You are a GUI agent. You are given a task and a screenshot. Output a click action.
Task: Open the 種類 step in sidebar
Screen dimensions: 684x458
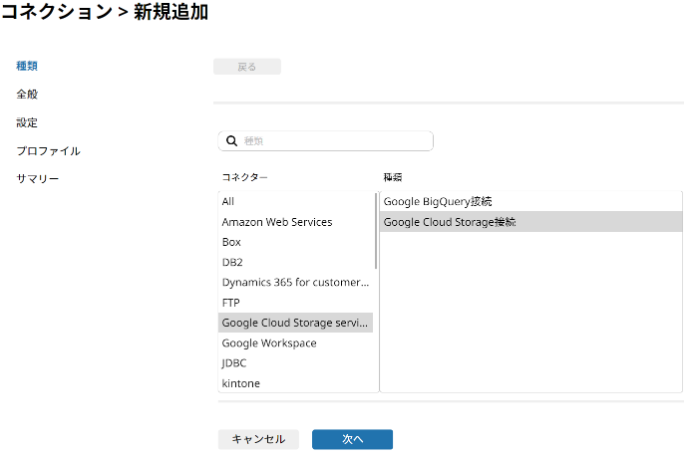[27, 66]
